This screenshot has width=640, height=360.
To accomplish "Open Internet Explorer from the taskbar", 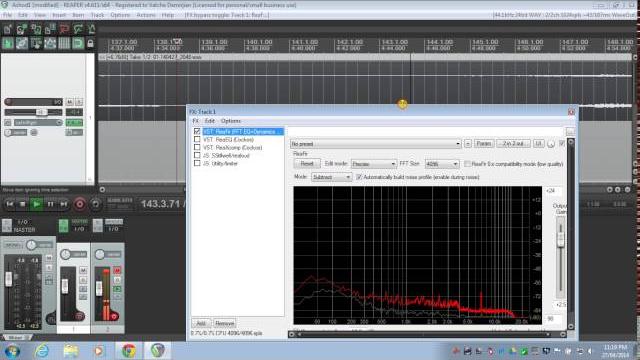I will (41, 351).
